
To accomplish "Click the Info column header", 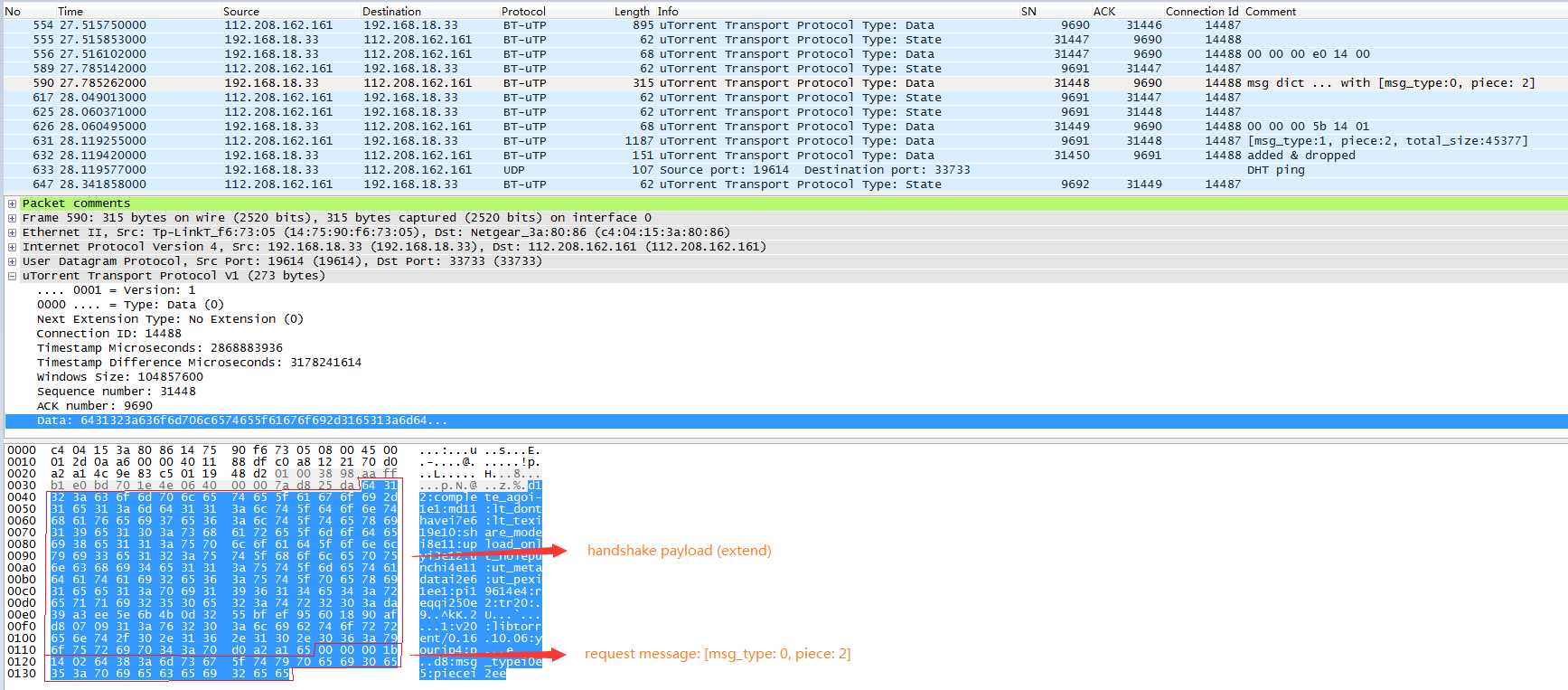I will tap(668, 12).
